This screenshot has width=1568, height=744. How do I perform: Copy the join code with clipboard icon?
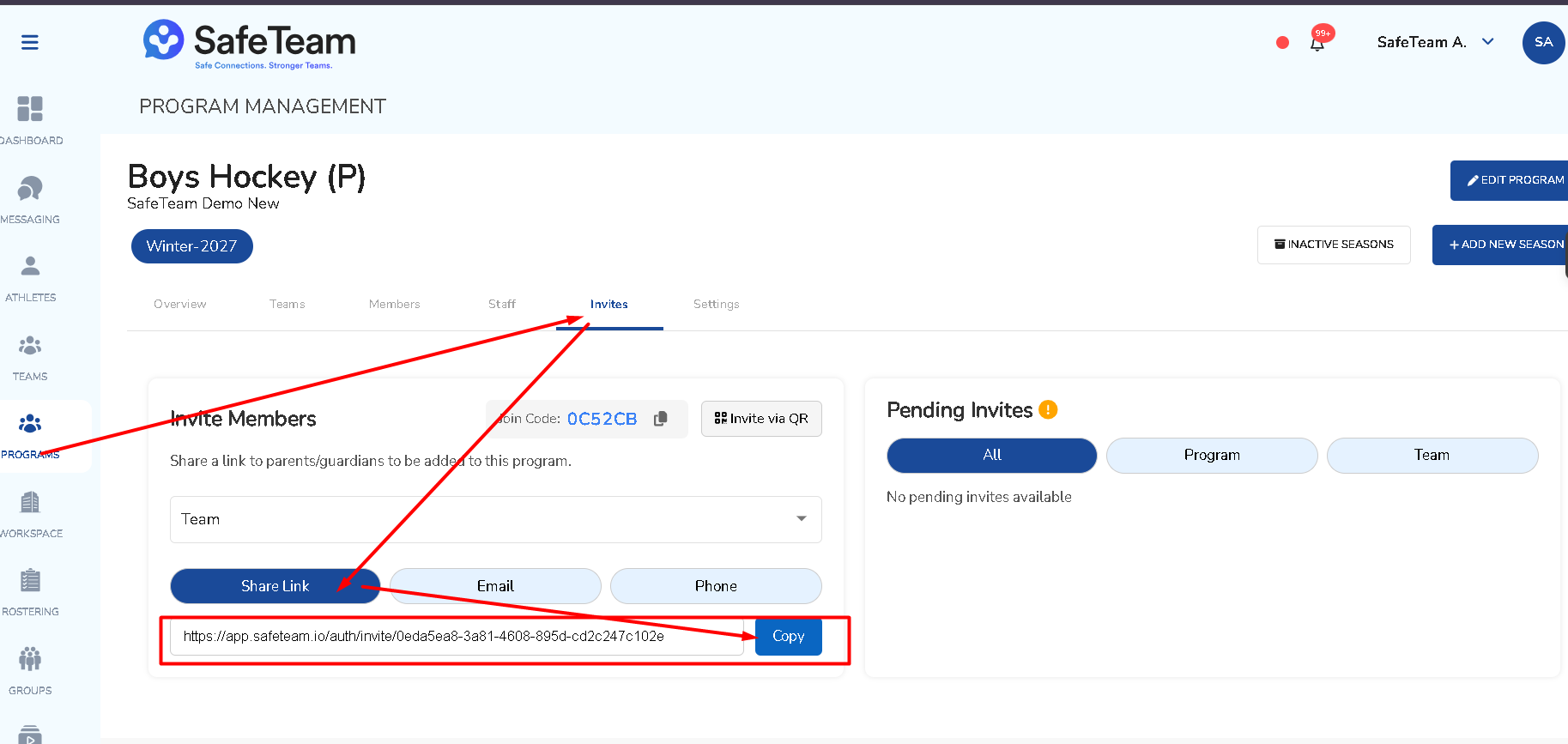660,419
